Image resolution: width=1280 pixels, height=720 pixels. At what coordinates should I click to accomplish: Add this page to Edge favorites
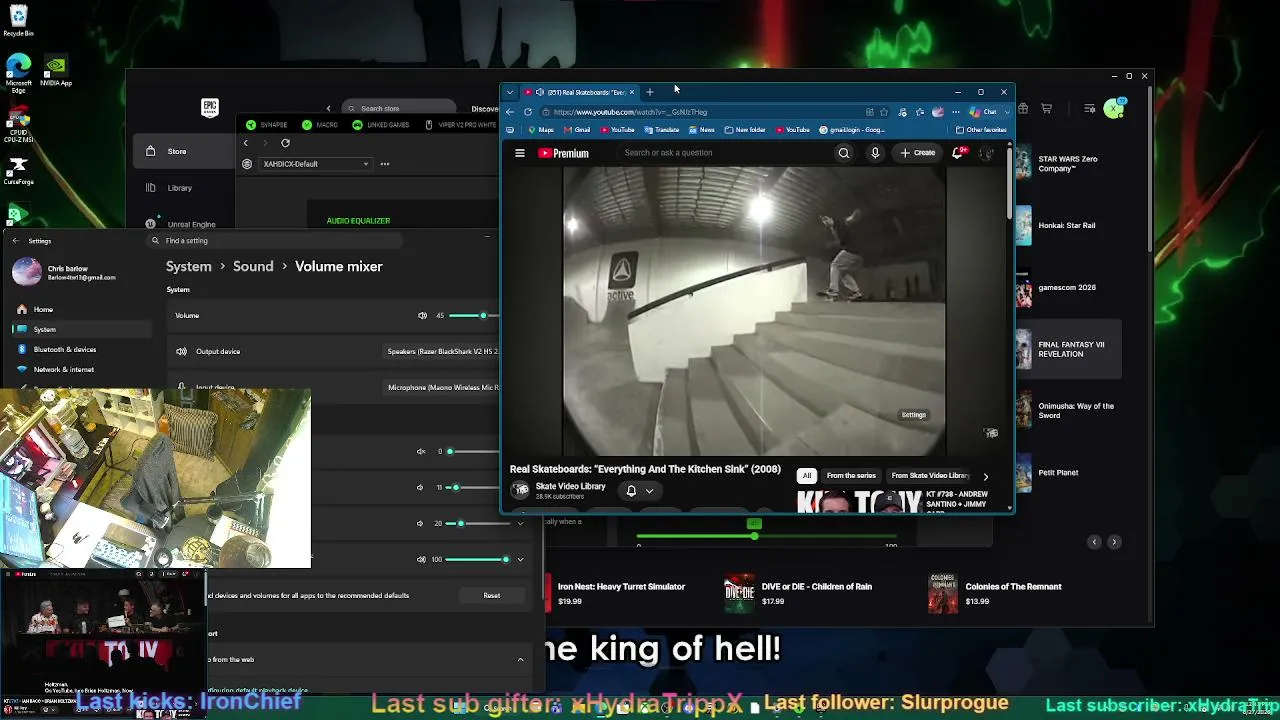tap(884, 112)
